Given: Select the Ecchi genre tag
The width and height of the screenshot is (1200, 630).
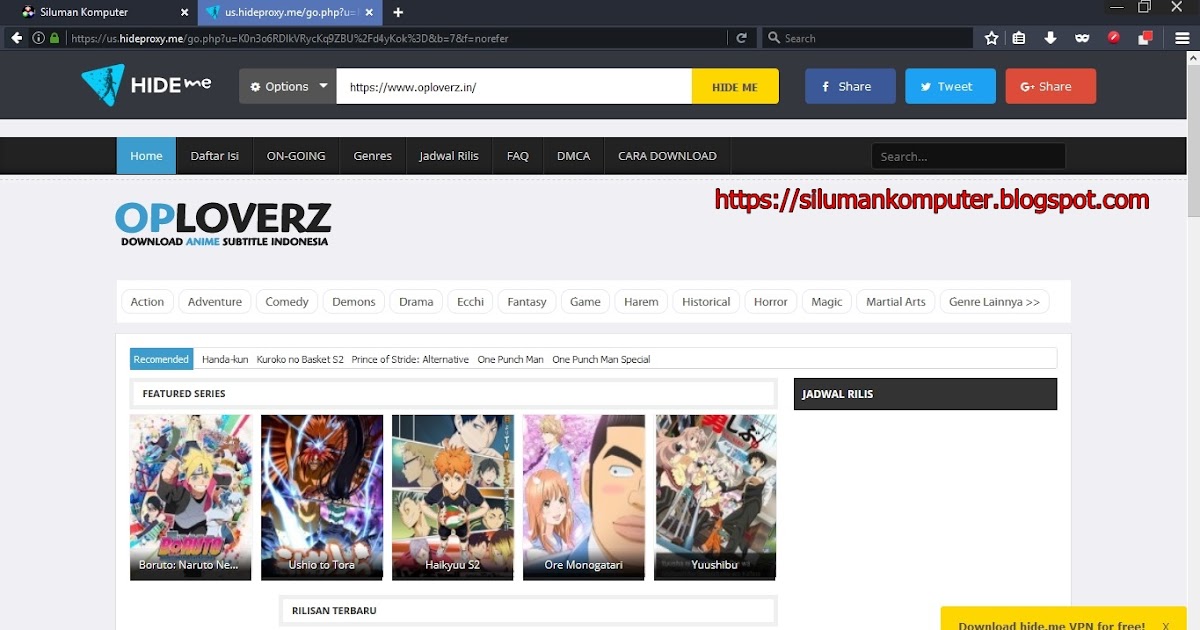Looking at the screenshot, I should (470, 302).
